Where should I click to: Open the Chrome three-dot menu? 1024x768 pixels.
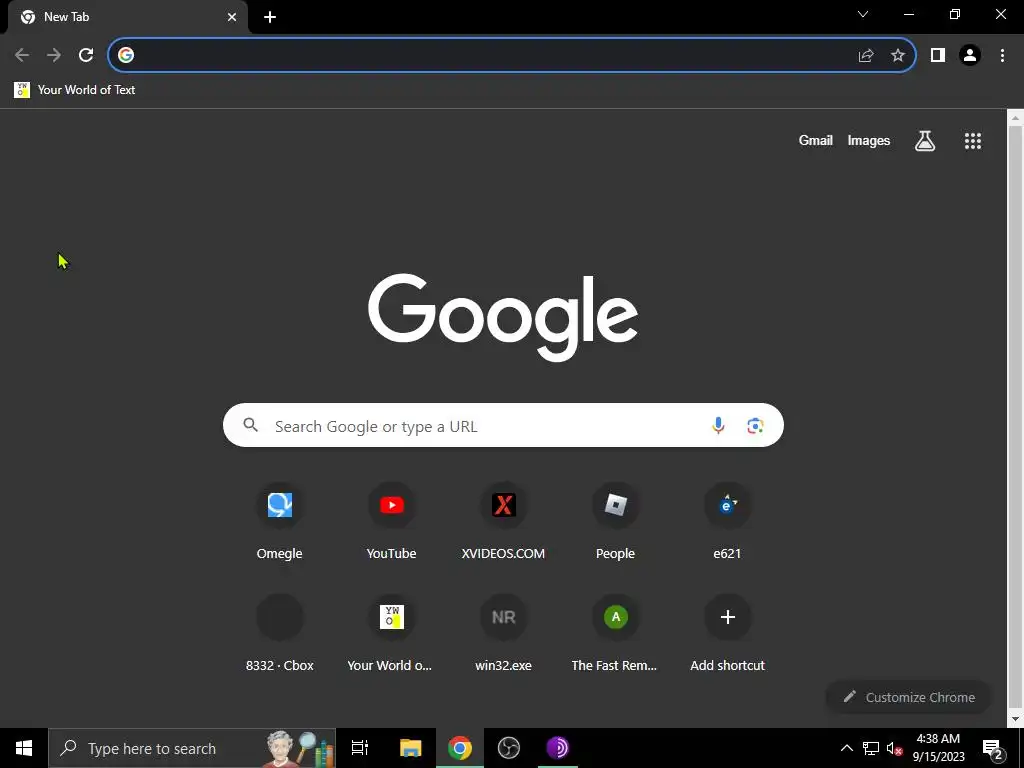[x=1002, y=56]
